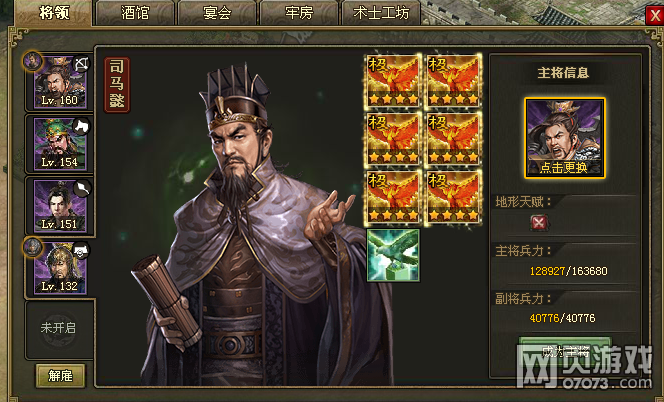664x402 pixels.
Task: Switch to the 宴会 tab
Action: (217, 13)
